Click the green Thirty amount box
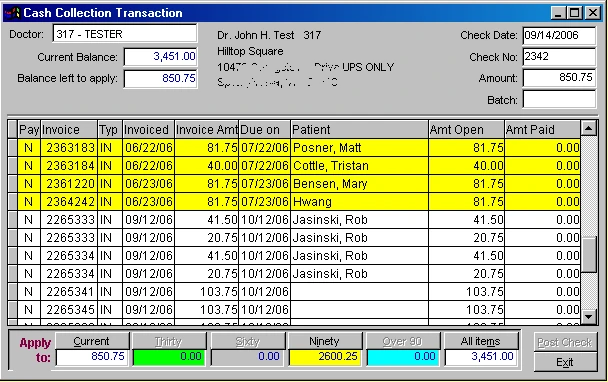 pos(169,357)
